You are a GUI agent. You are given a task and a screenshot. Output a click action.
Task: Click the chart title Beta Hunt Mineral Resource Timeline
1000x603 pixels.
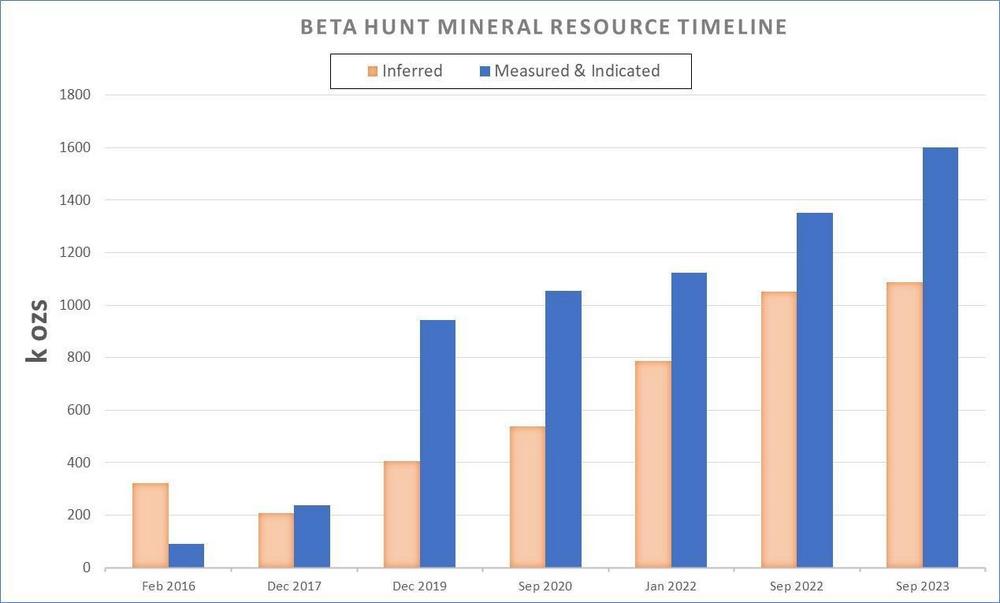pyautogui.click(x=544, y=27)
